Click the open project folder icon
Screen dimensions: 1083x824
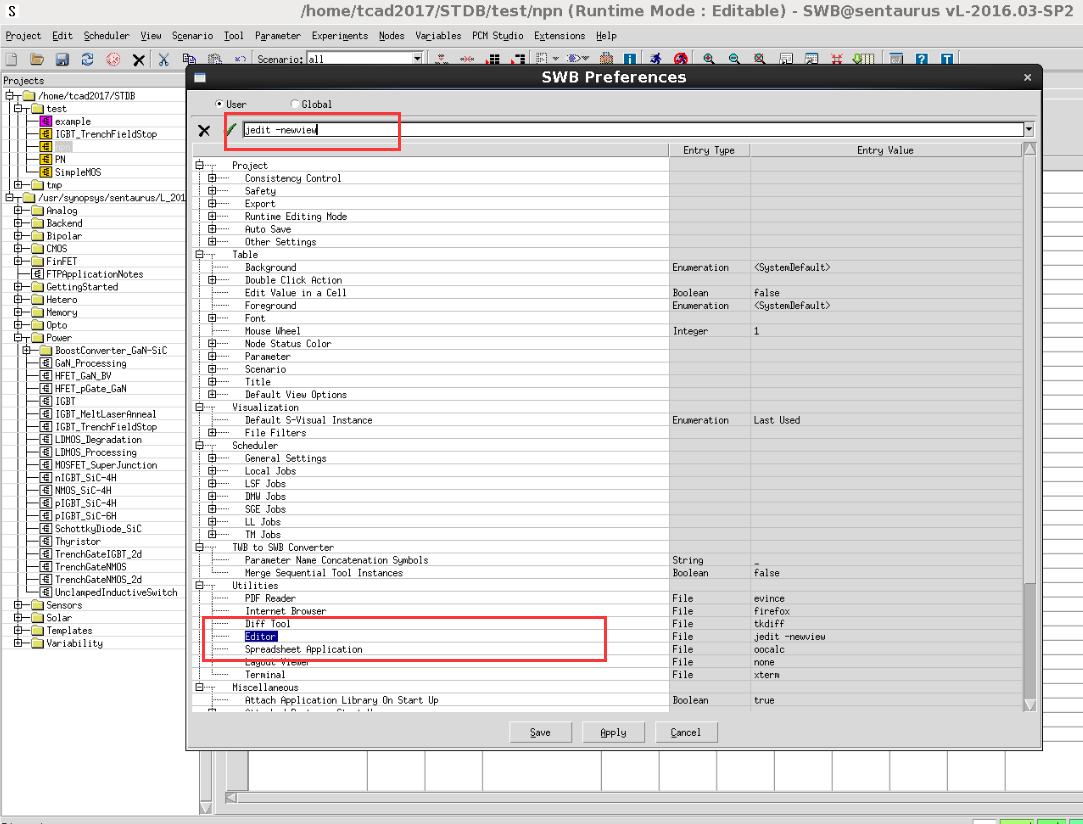tap(36, 60)
